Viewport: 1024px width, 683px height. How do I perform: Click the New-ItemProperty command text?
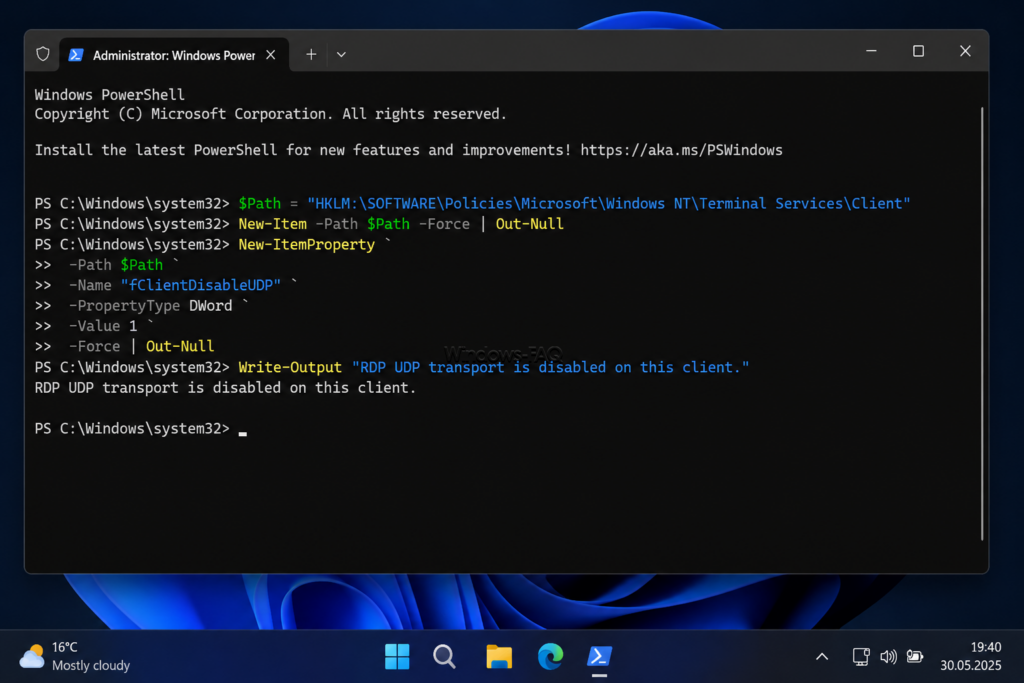(x=306, y=245)
